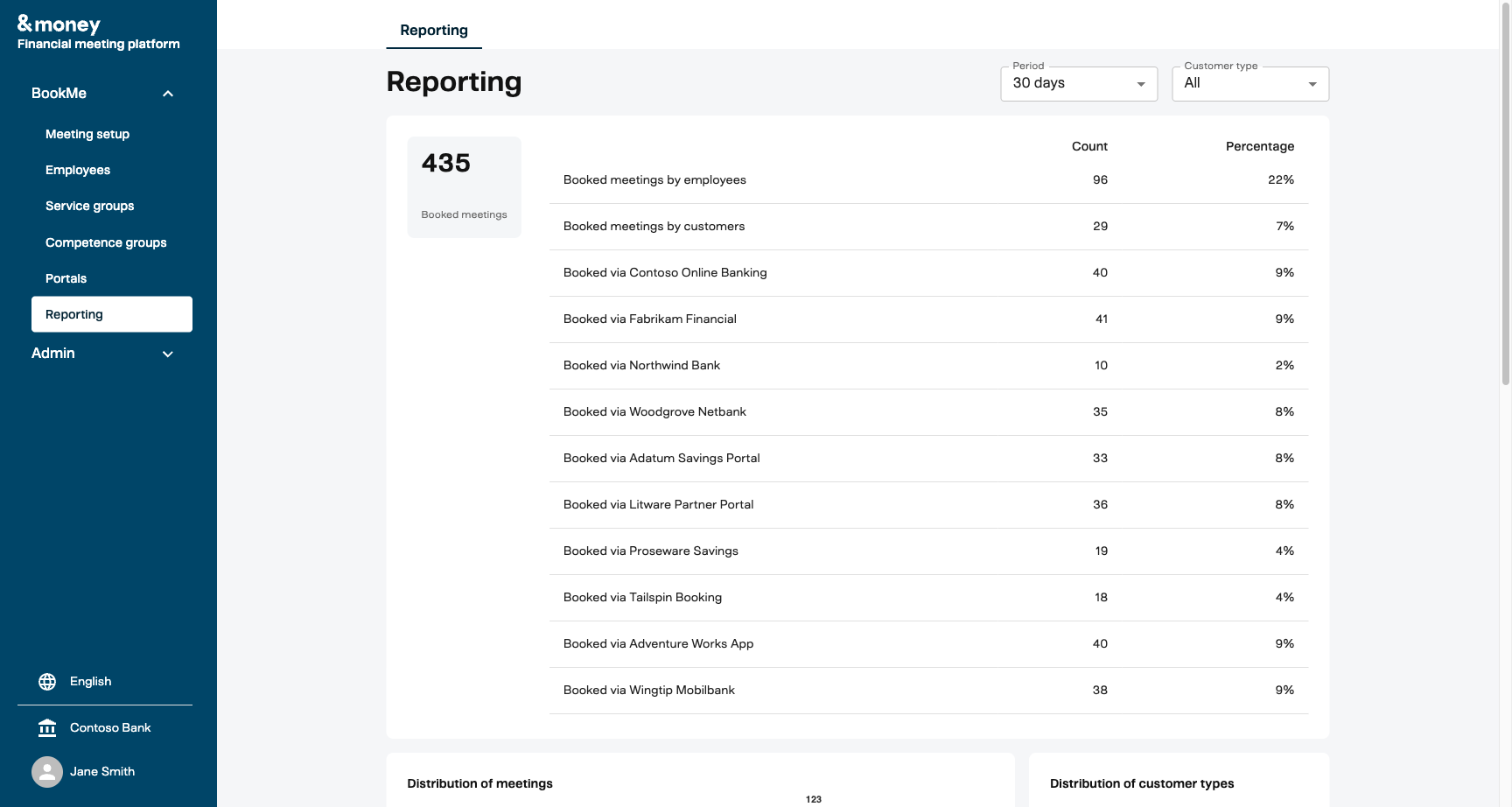Click the bank icon beside Contoso Bank
The height and width of the screenshot is (807, 1512).
point(47,727)
